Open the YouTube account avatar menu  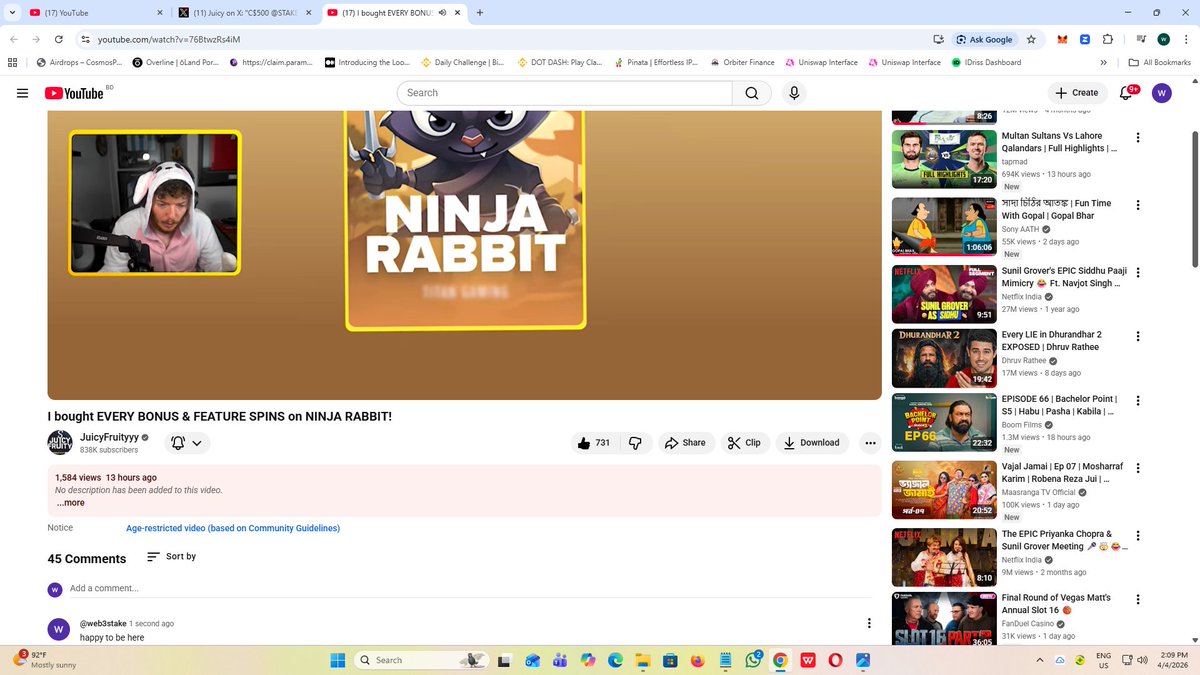[x=1161, y=93]
